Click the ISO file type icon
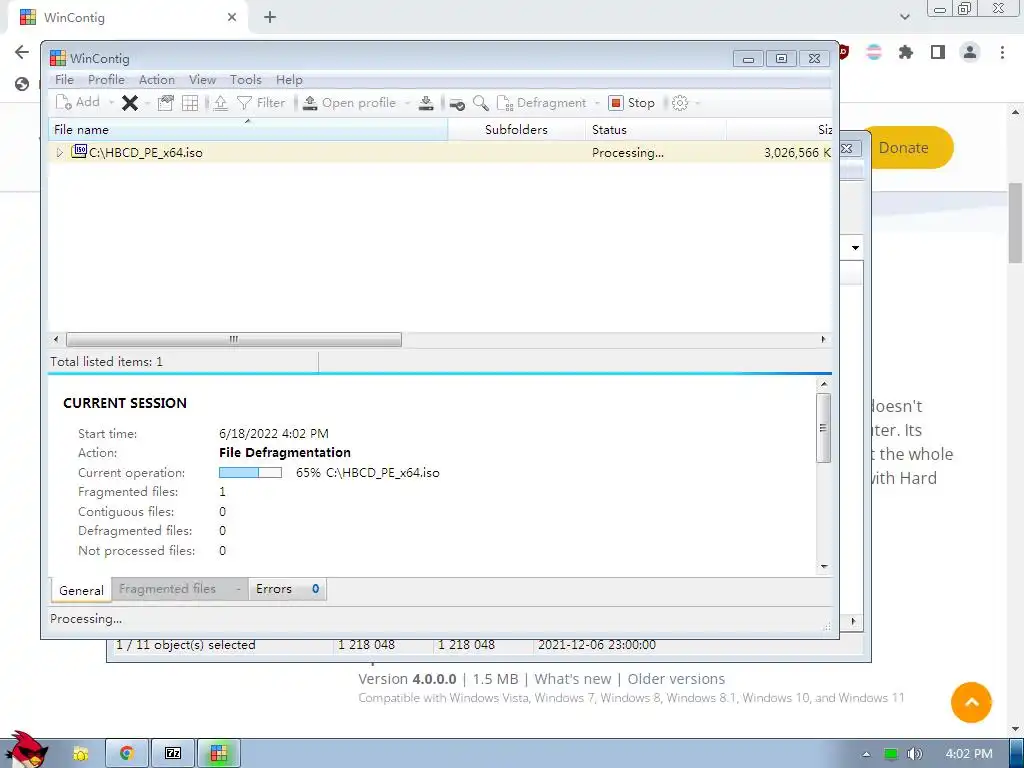This screenshot has height=768, width=1024. tap(79, 152)
